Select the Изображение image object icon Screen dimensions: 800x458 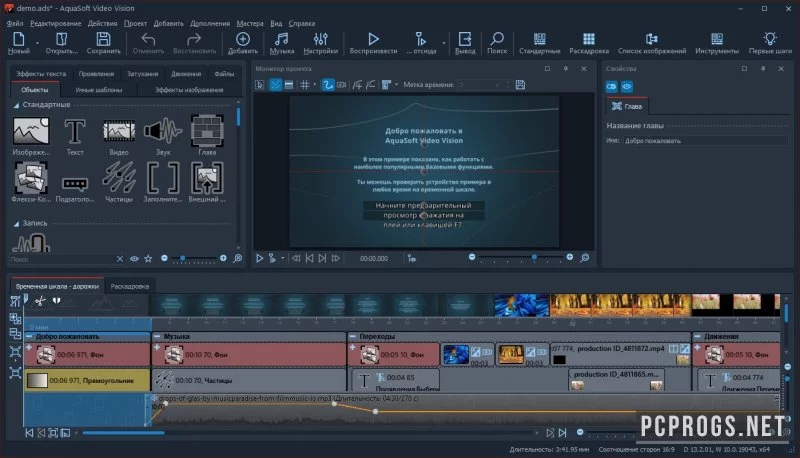point(31,131)
